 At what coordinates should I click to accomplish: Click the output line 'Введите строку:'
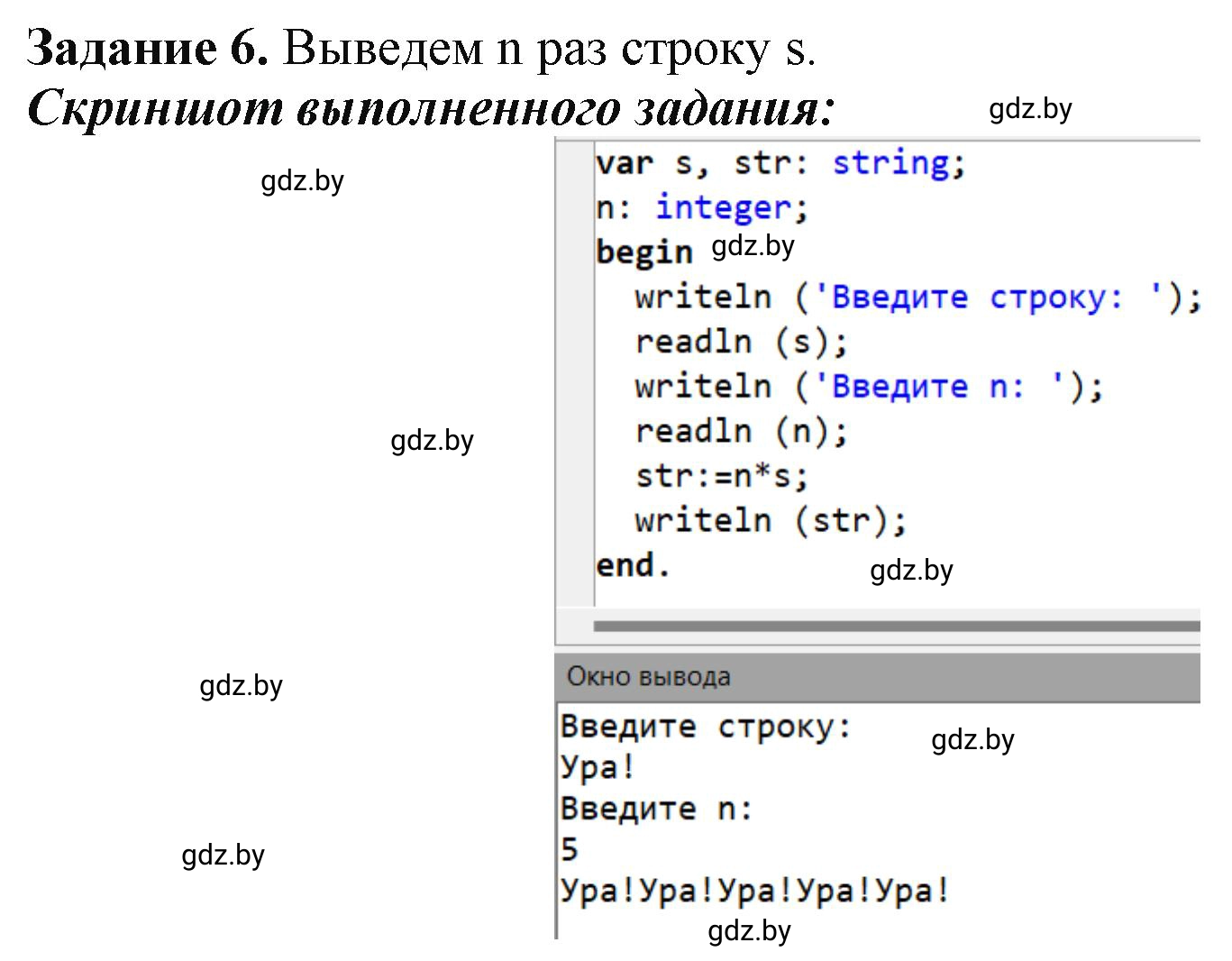(706, 727)
